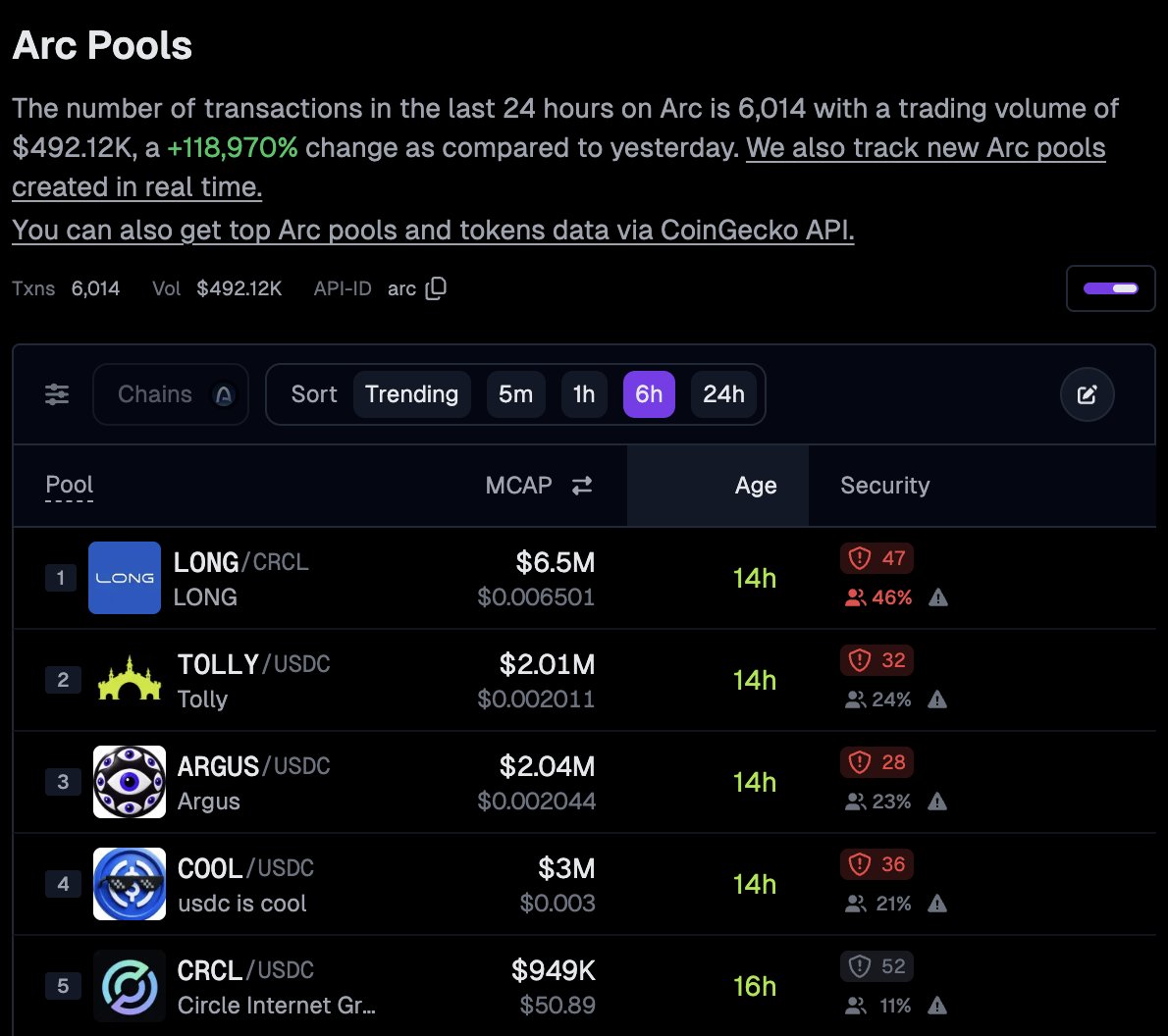1168x1036 pixels.
Task: Swap MCAP column with the arrows icon
Action: point(582,486)
